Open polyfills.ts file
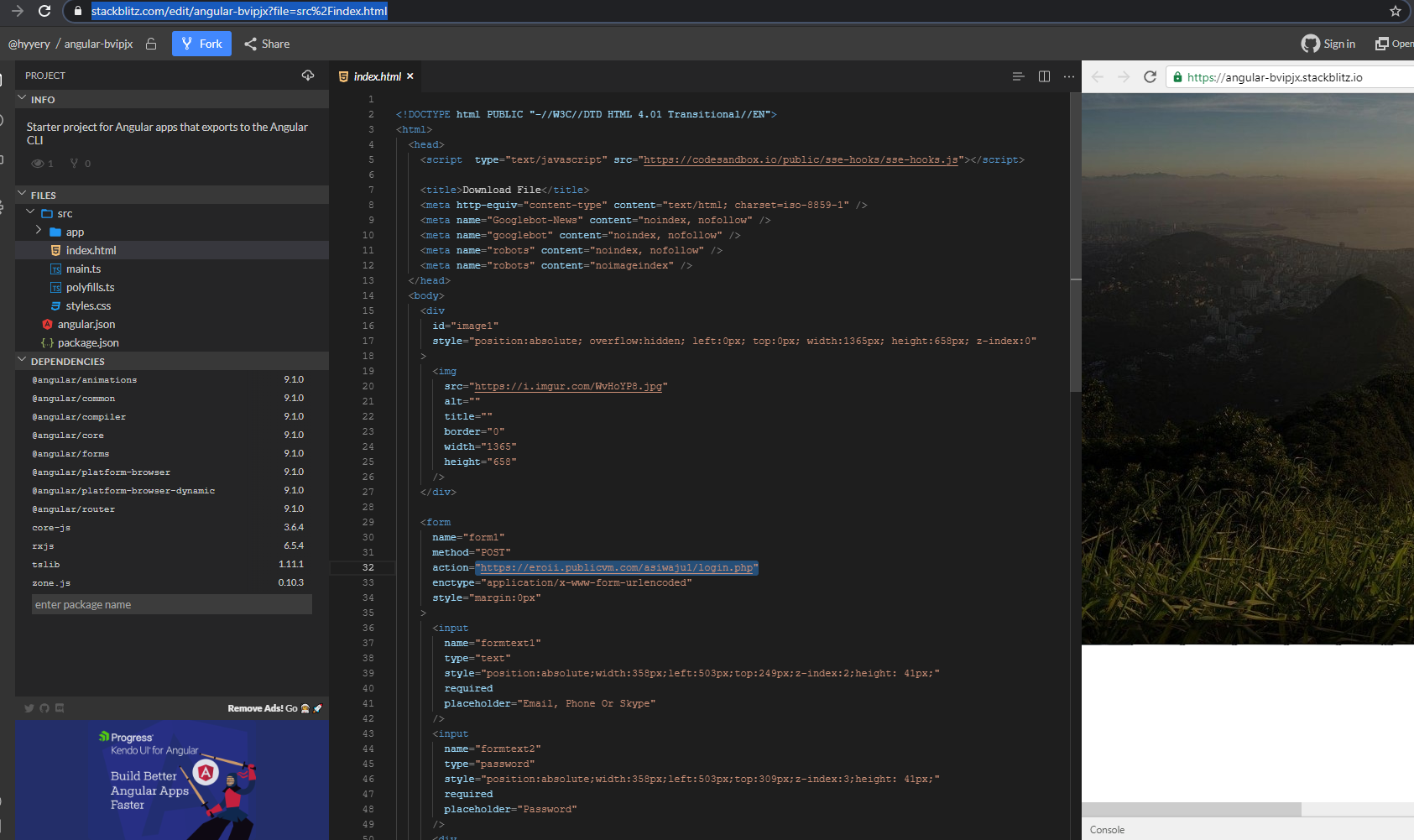Viewport: 1414px width, 840px height. pos(172,287)
